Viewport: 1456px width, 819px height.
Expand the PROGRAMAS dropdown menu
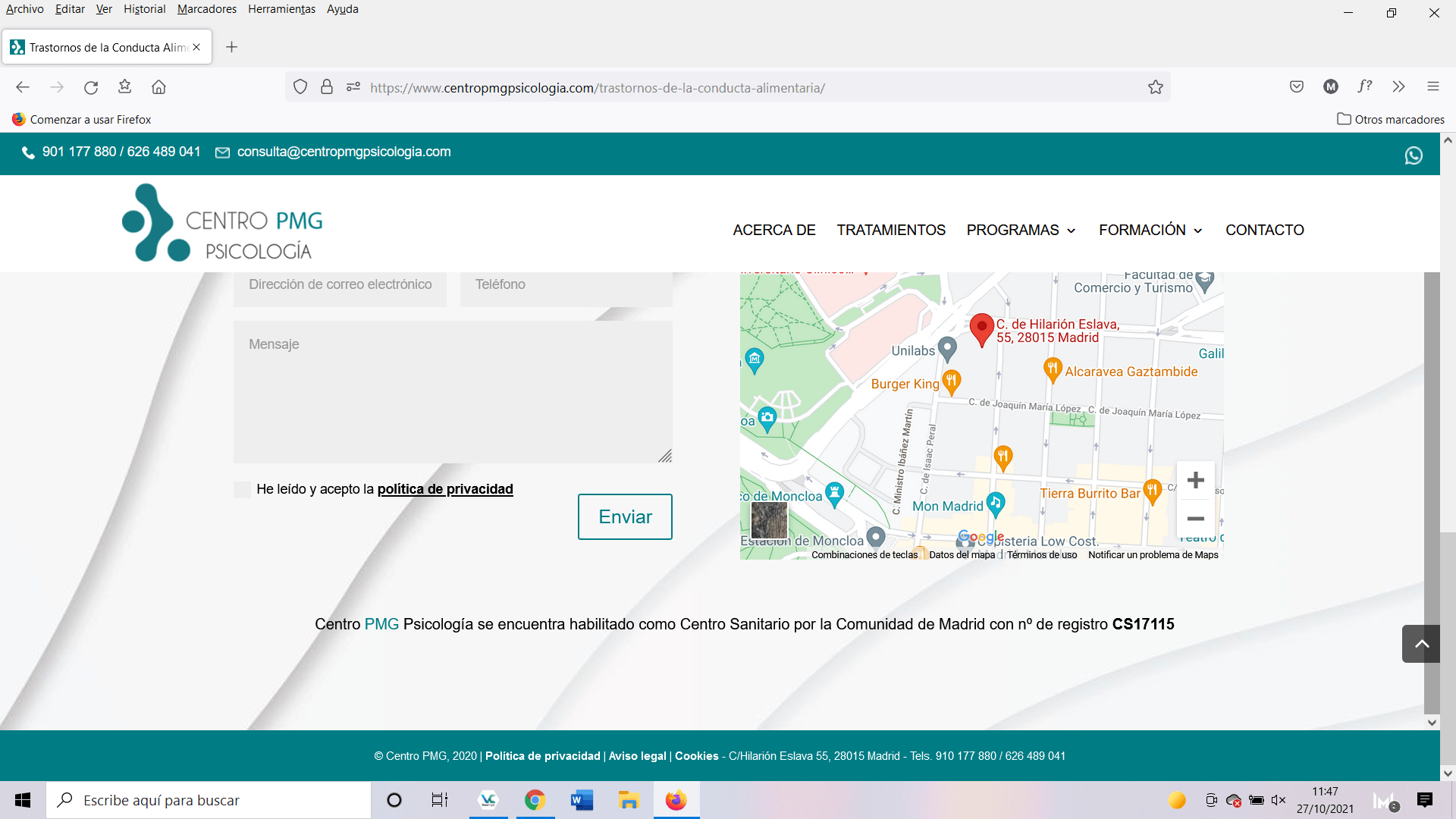coord(1021,230)
